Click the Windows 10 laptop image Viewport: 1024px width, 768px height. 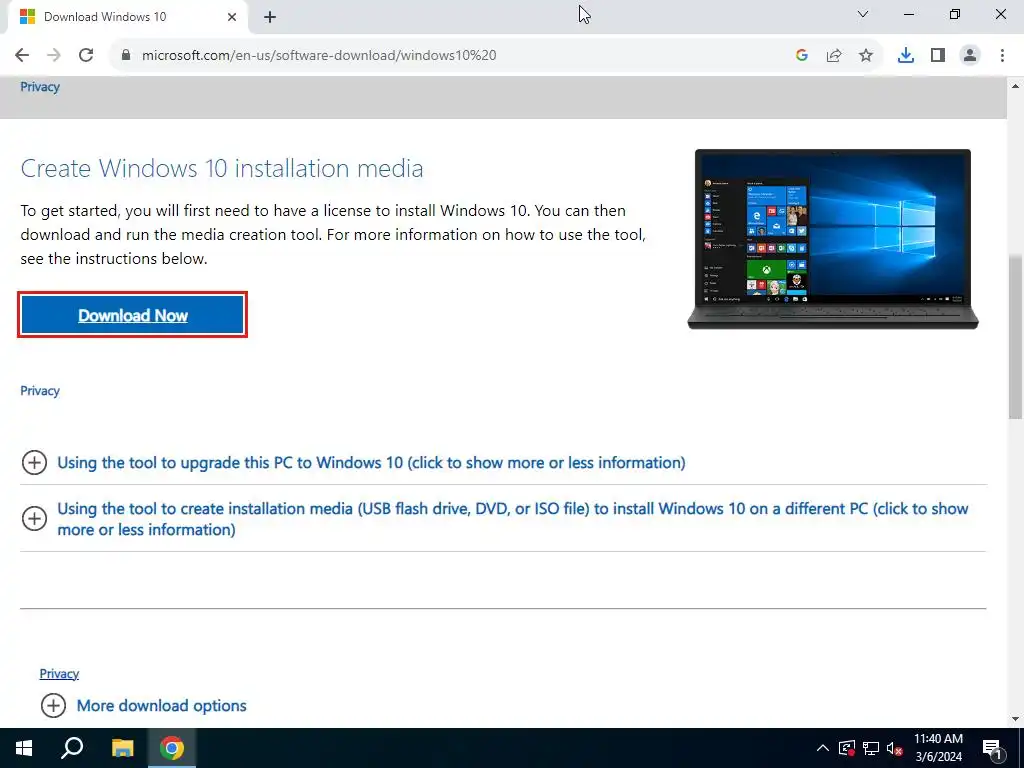point(833,239)
